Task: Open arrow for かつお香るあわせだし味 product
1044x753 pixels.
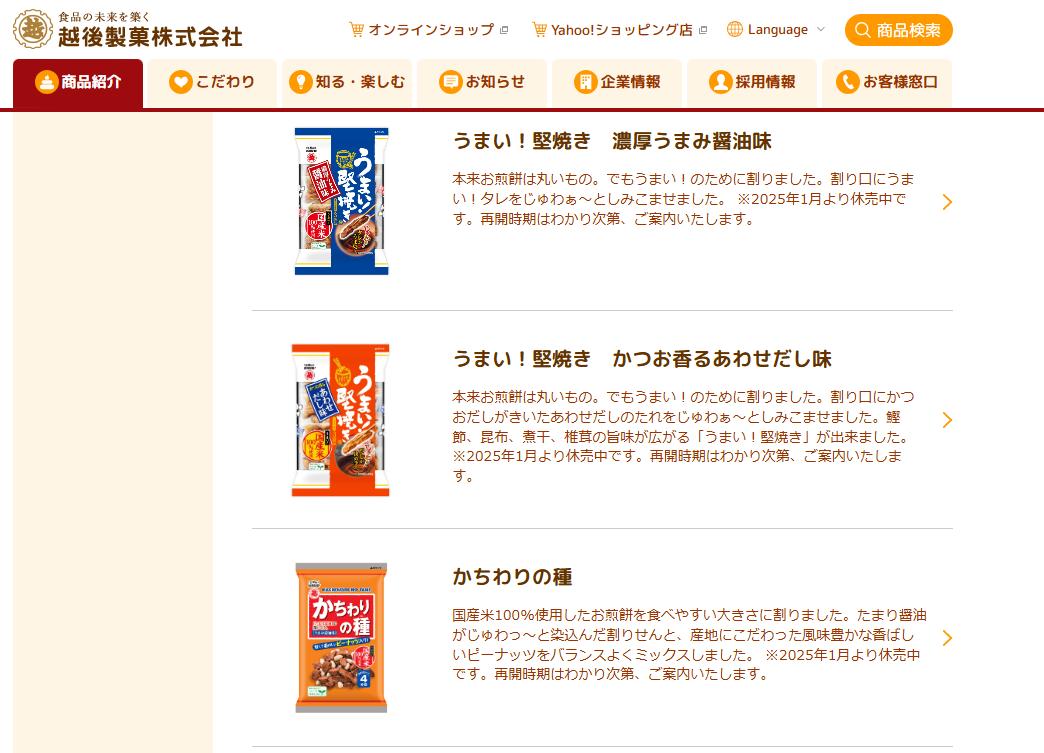Action: pyautogui.click(x=947, y=420)
